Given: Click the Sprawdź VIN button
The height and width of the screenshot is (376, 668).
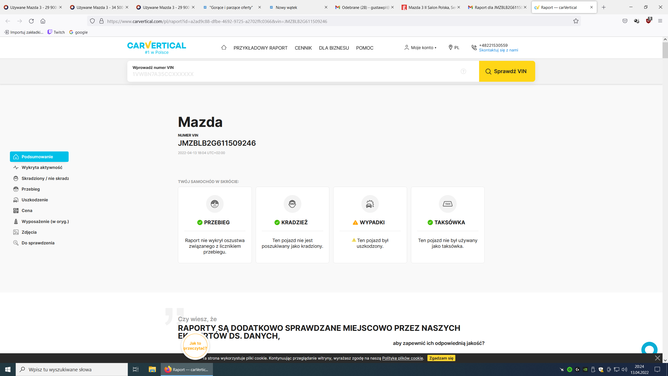Looking at the screenshot, I should 507,72.
